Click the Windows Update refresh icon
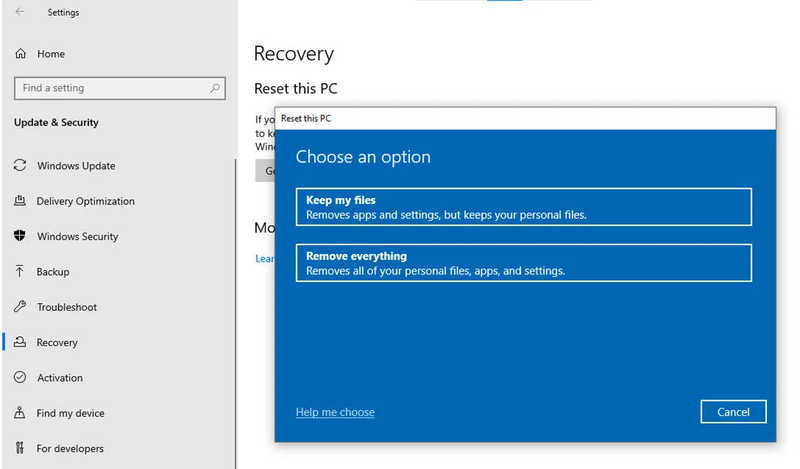Image resolution: width=800 pixels, height=469 pixels. (x=20, y=165)
